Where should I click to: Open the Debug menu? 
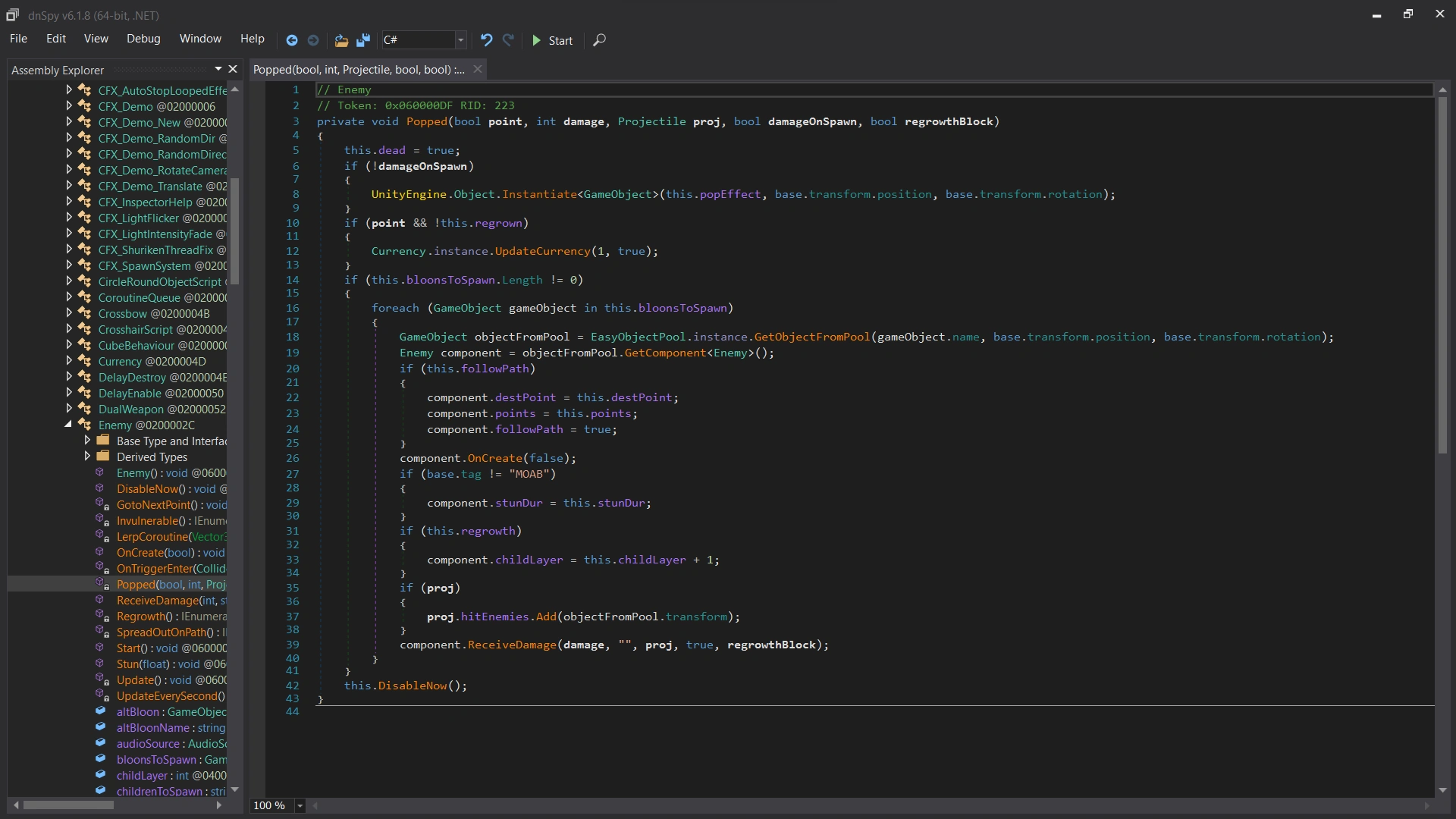[143, 39]
